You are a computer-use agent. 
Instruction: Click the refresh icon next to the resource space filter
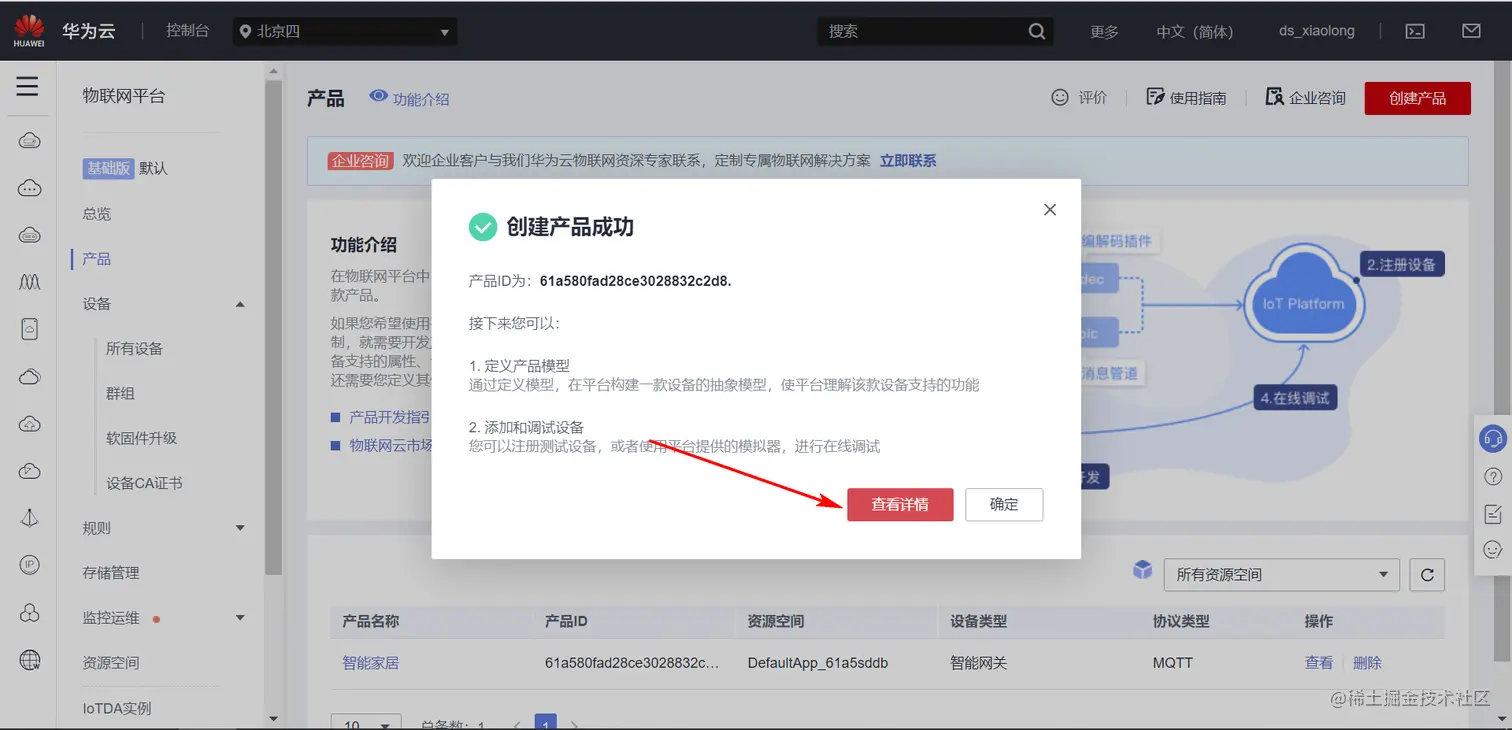pos(1427,575)
